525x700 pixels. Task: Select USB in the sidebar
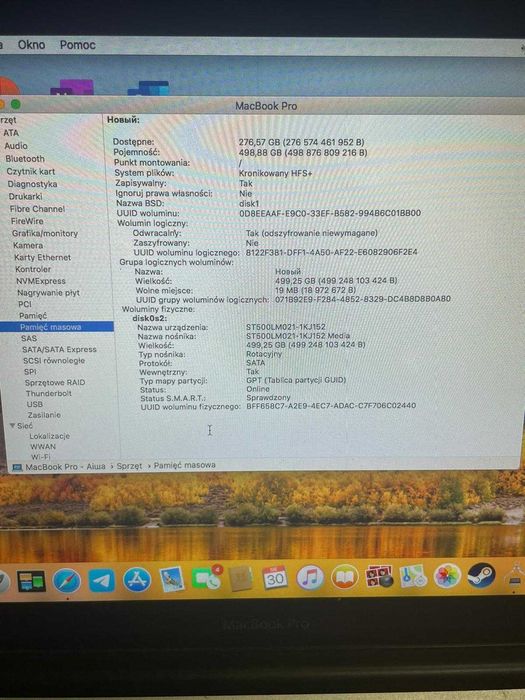pos(35,404)
